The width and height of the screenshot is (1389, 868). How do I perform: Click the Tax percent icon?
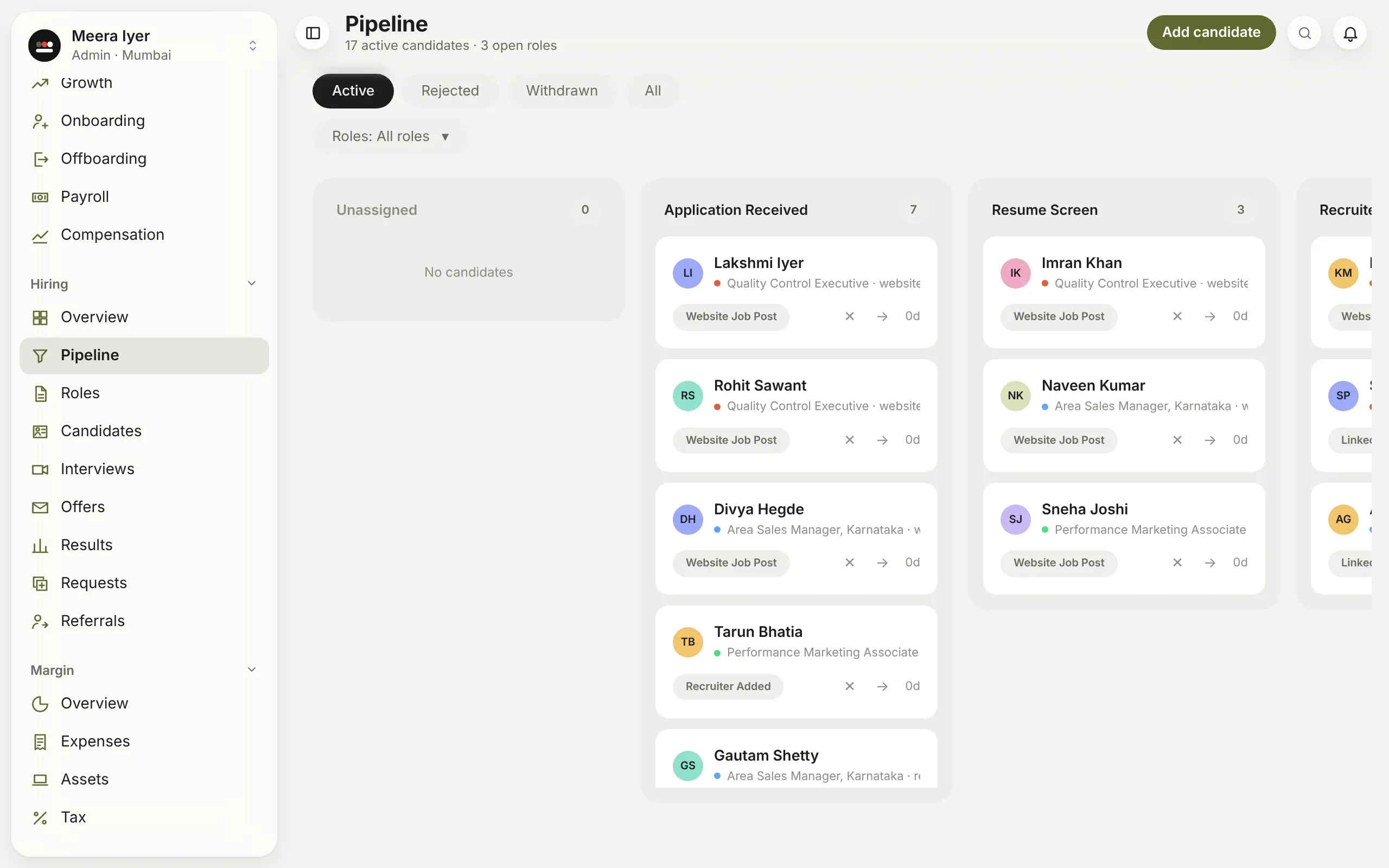(40, 818)
